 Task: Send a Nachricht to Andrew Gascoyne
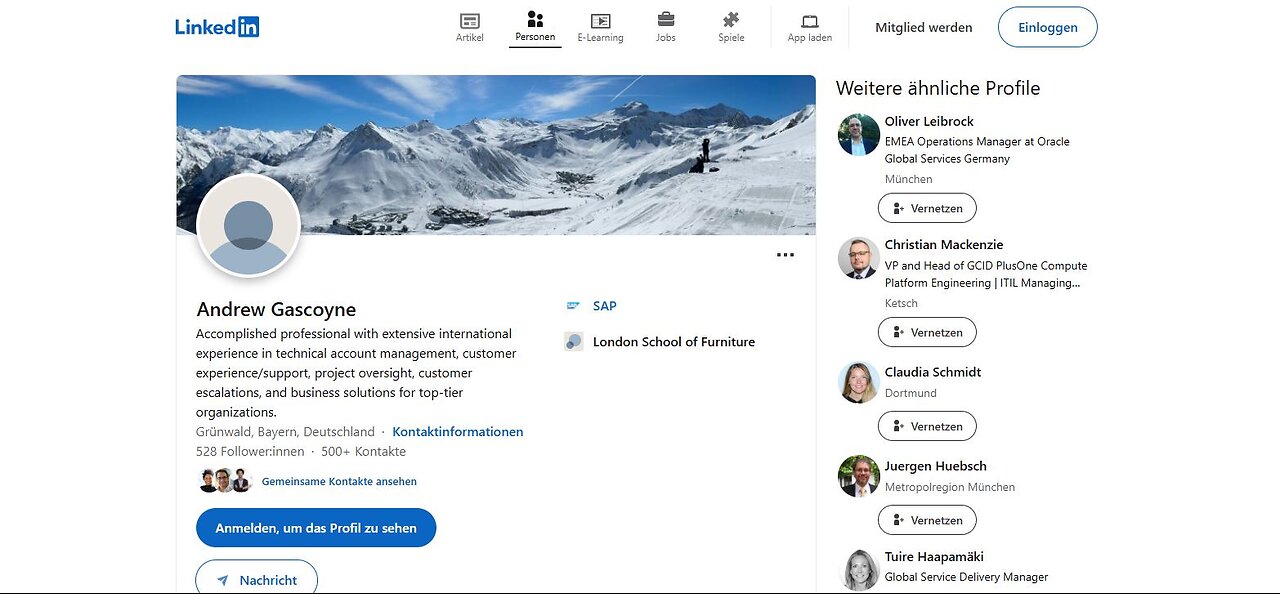coord(256,579)
